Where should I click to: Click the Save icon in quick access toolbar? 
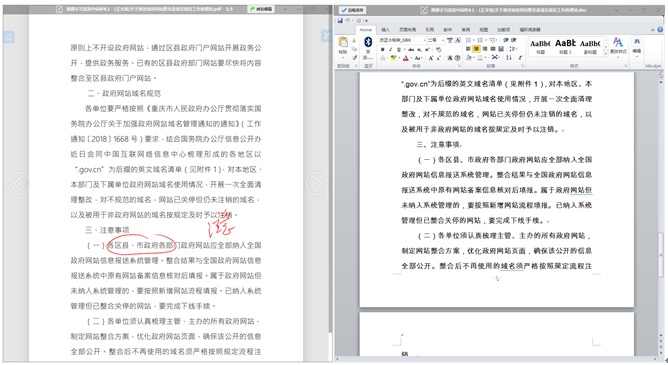click(x=340, y=20)
